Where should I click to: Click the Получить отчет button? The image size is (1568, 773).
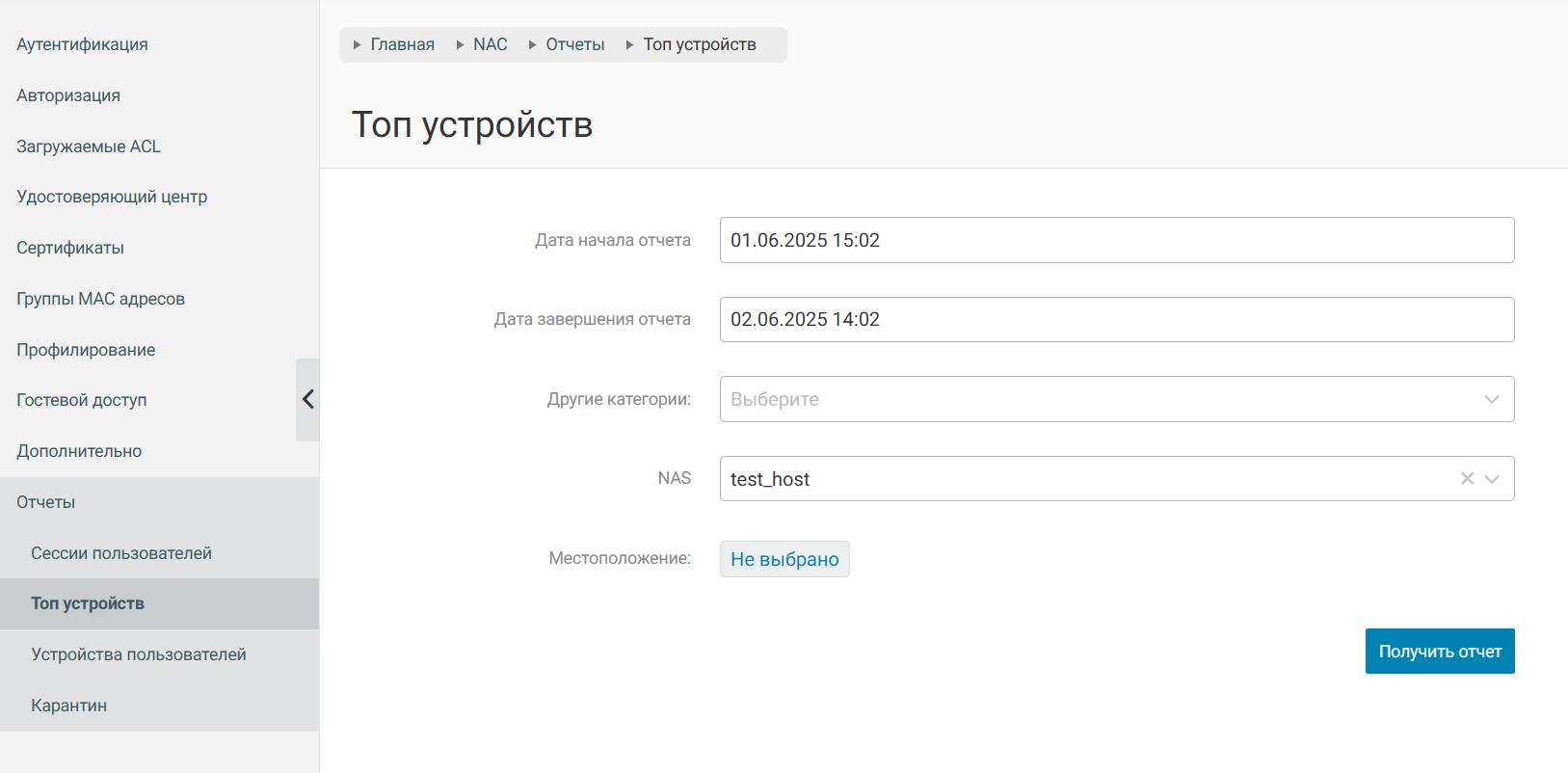click(x=1439, y=652)
